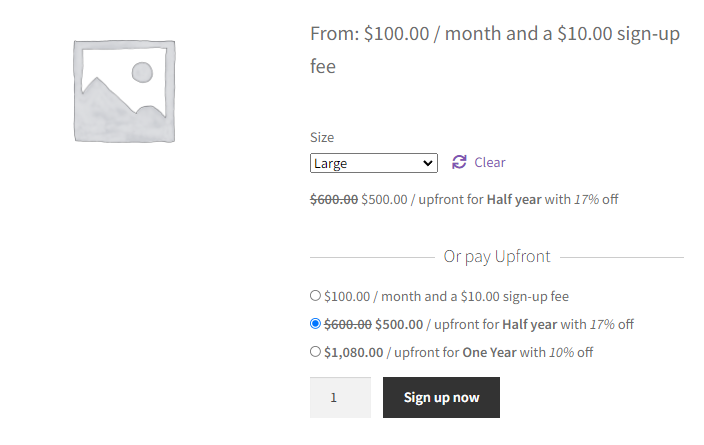Click the struck-through $600.00 price below Size
704x445 pixels.
[x=334, y=199]
